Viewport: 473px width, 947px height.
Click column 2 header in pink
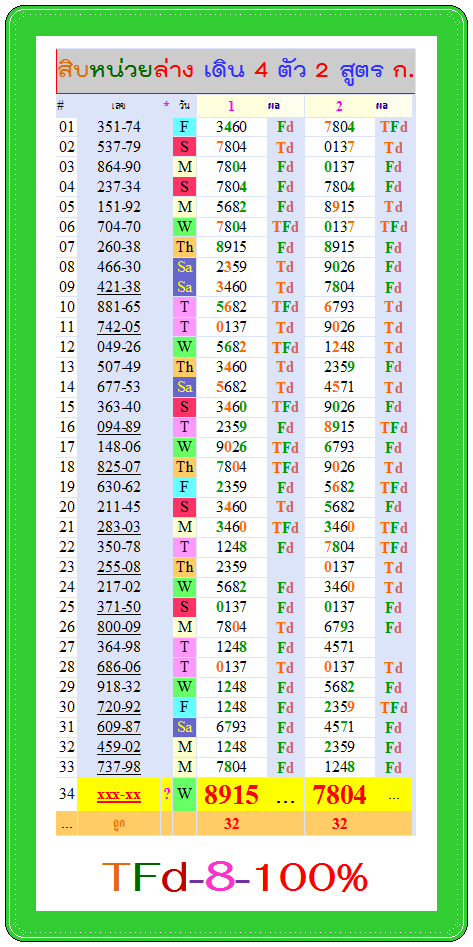click(339, 106)
